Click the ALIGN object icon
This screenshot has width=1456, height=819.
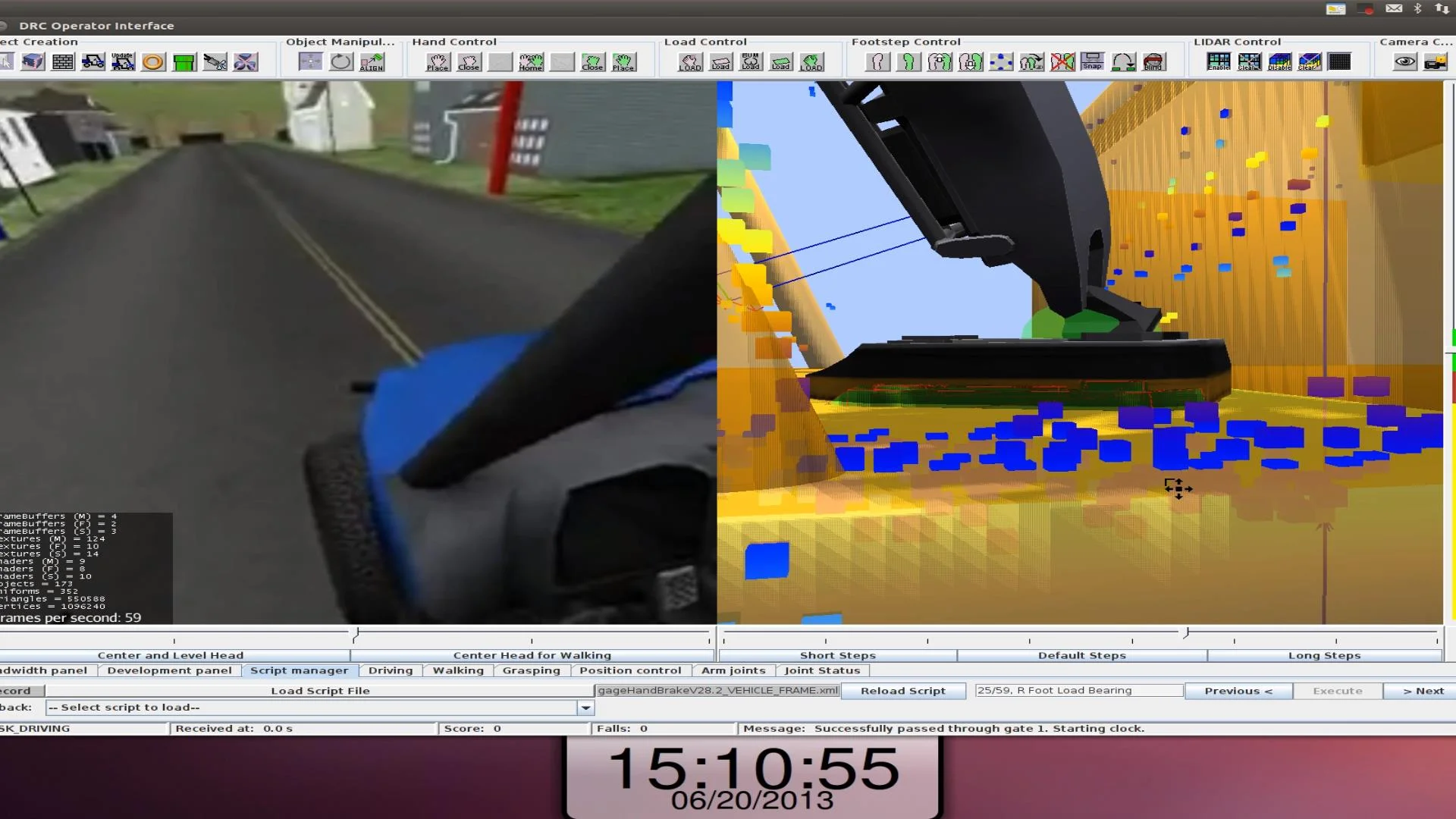coord(372,62)
